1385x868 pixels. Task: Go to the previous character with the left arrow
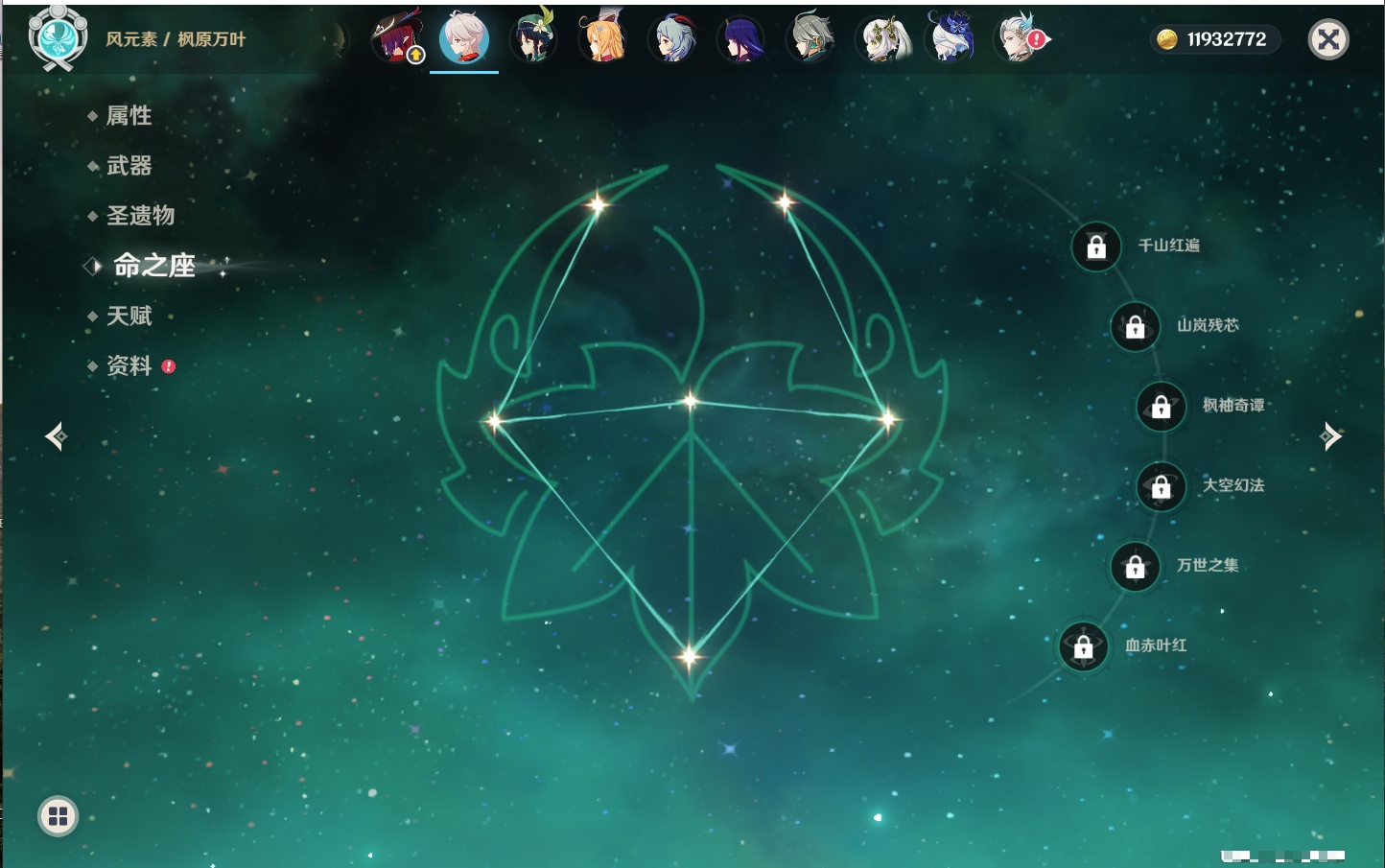click(56, 436)
